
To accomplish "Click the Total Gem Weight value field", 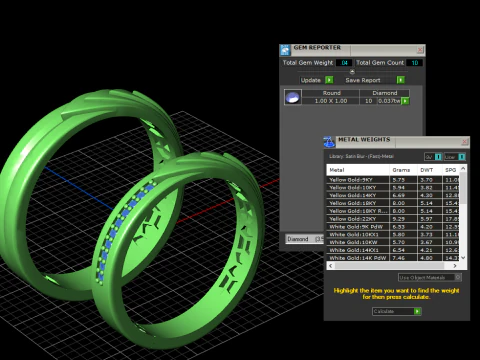I will pos(345,63).
